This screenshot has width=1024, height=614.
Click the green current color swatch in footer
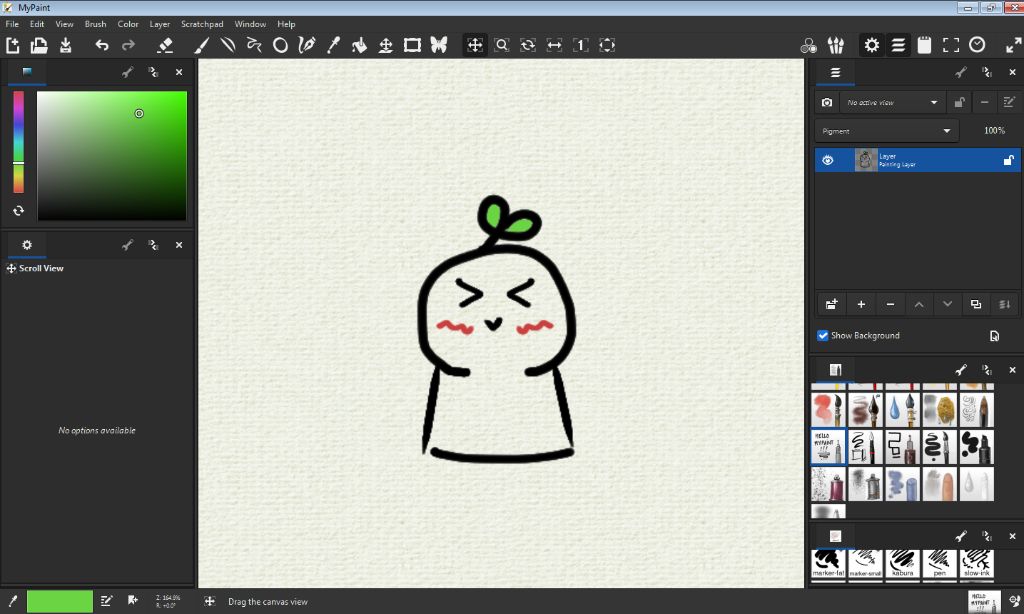(x=59, y=602)
